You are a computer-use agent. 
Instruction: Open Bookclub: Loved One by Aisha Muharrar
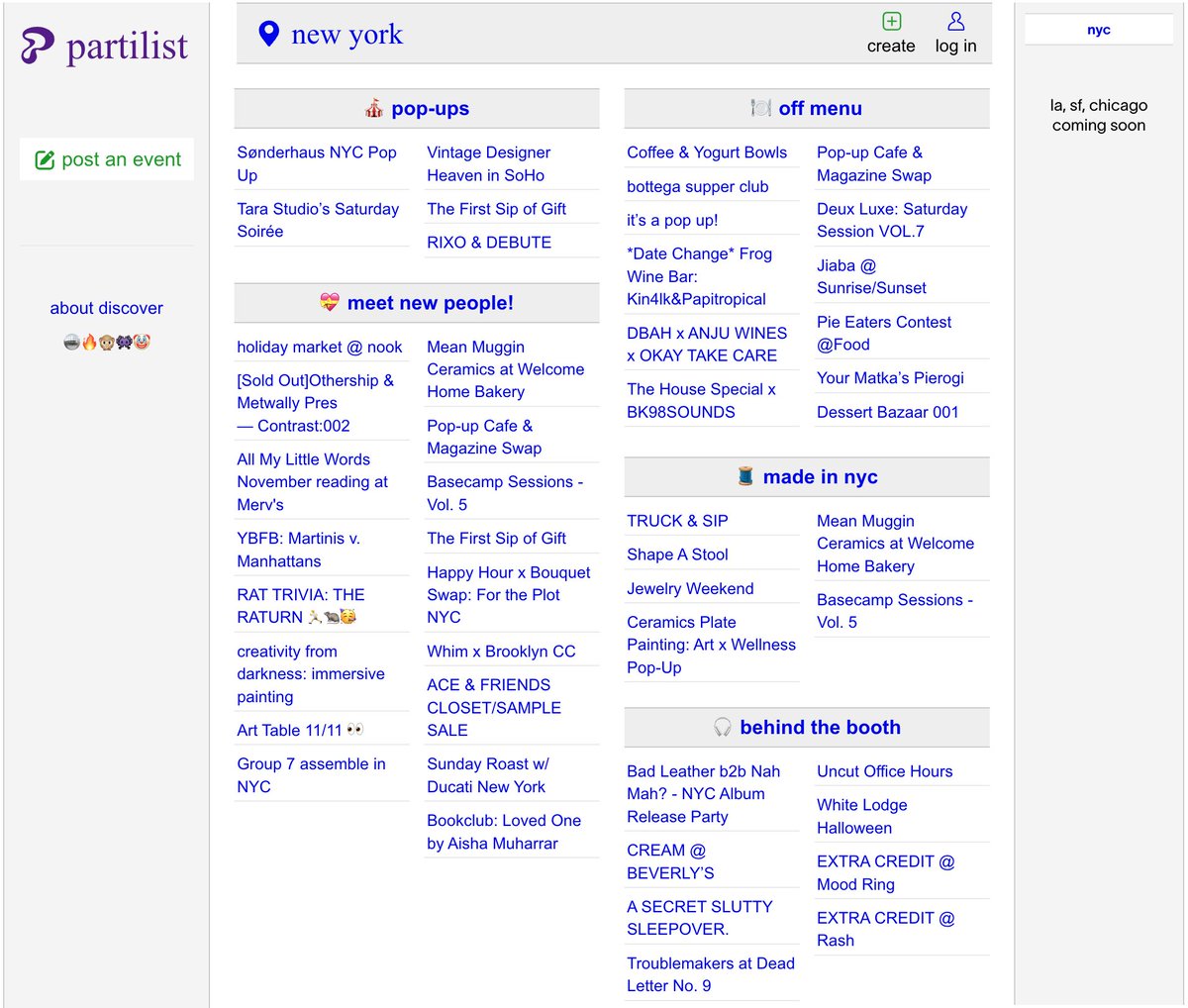pyautogui.click(x=504, y=832)
